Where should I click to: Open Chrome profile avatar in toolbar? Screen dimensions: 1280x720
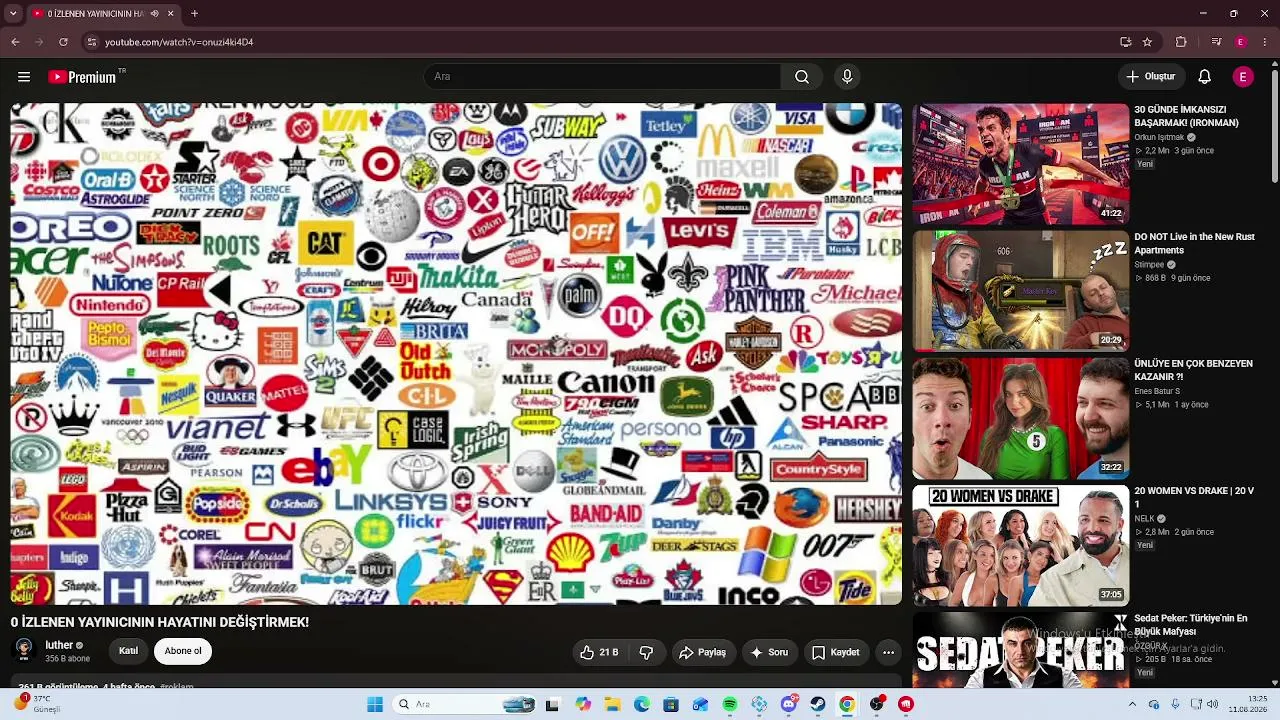(x=1241, y=42)
